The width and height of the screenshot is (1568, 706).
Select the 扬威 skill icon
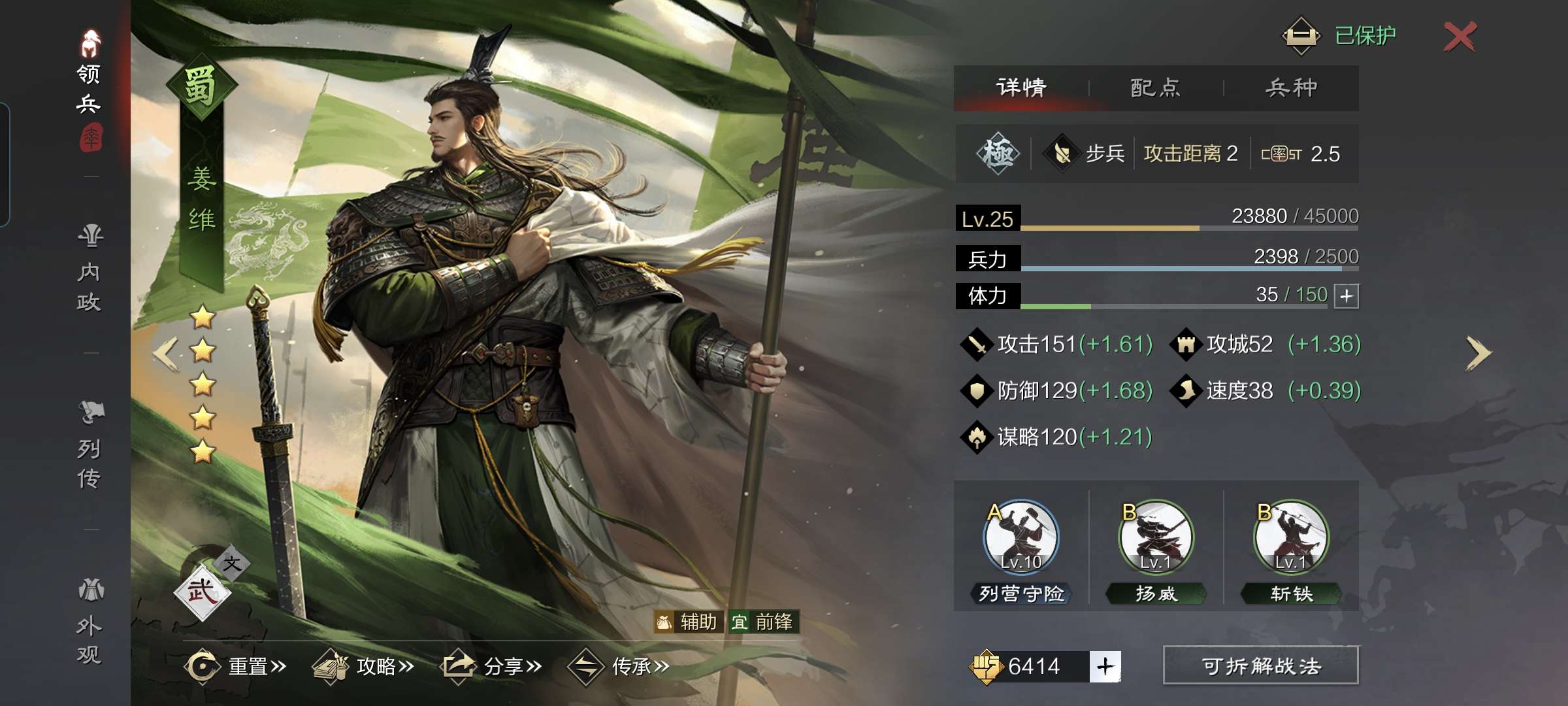tap(1156, 537)
